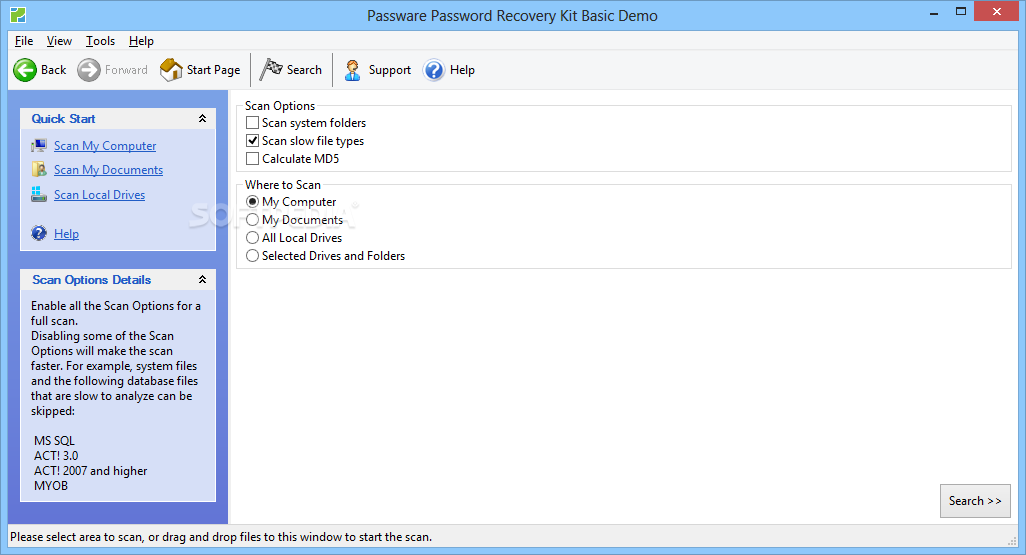Click the Scan My Documents folder icon
The width and height of the screenshot is (1026, 555).
pyautogui.click(x=39, y=170)
